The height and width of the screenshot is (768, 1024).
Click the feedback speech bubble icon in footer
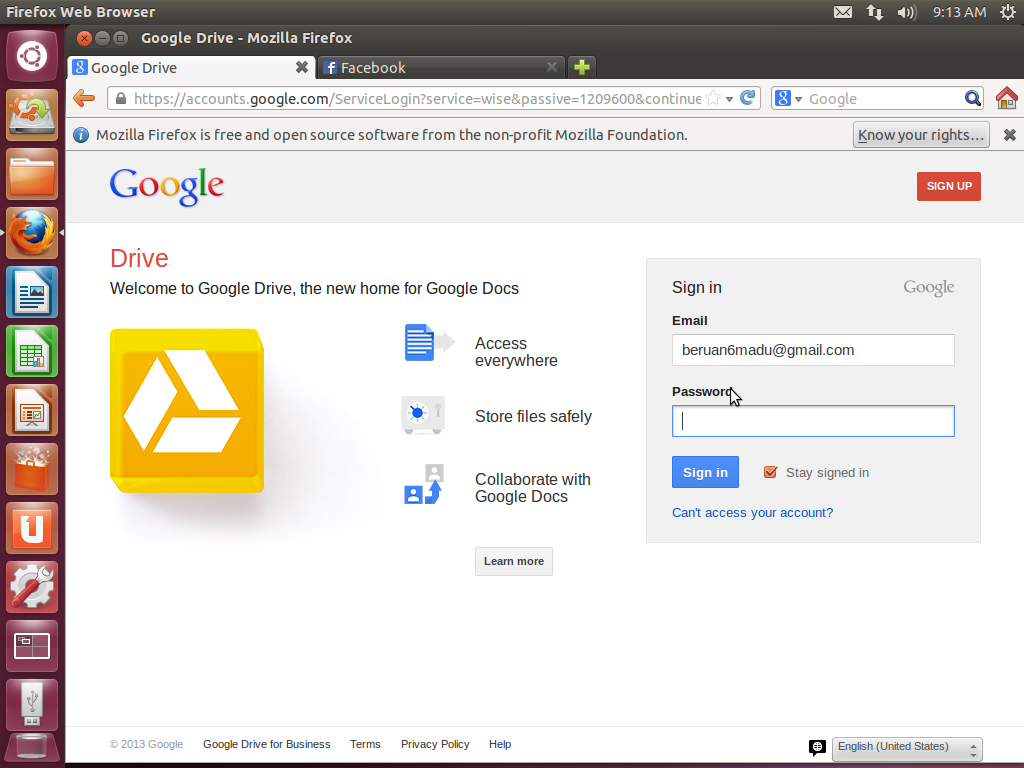pos(817,747)
